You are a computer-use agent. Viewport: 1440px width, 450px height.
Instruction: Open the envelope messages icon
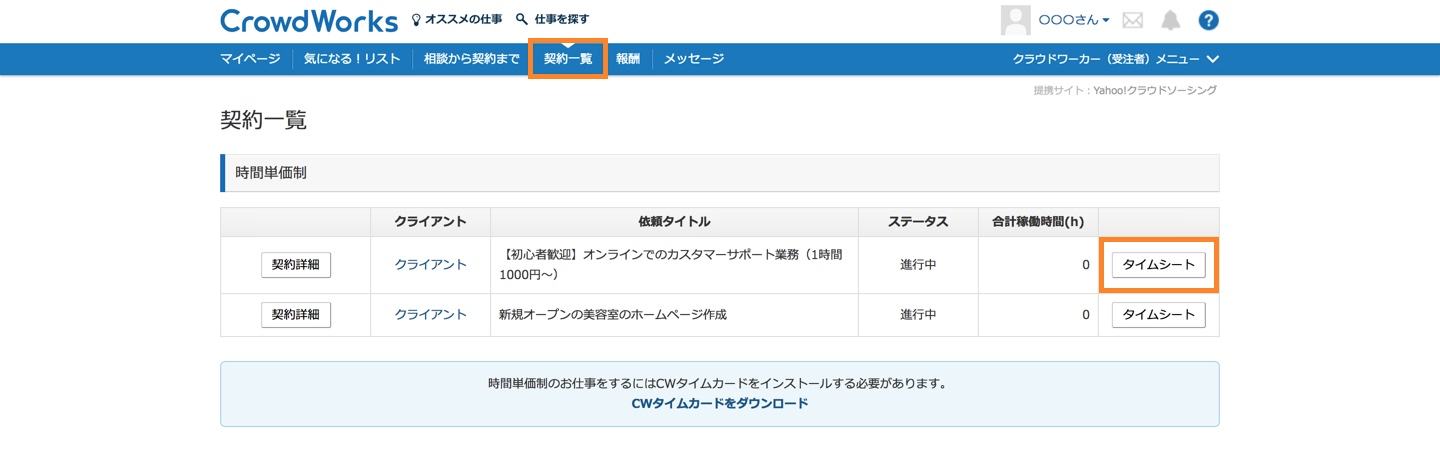[1132, 20]
